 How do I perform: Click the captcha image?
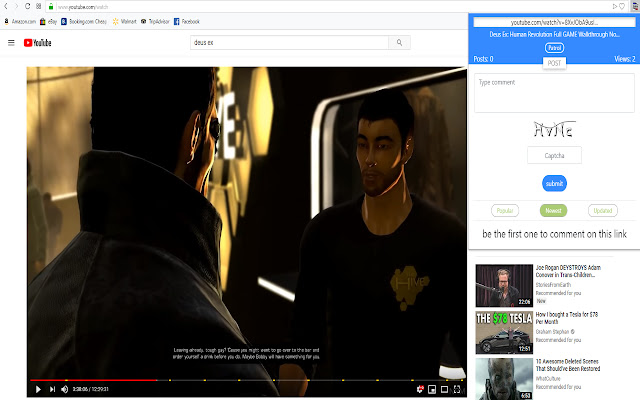[554, 129]
